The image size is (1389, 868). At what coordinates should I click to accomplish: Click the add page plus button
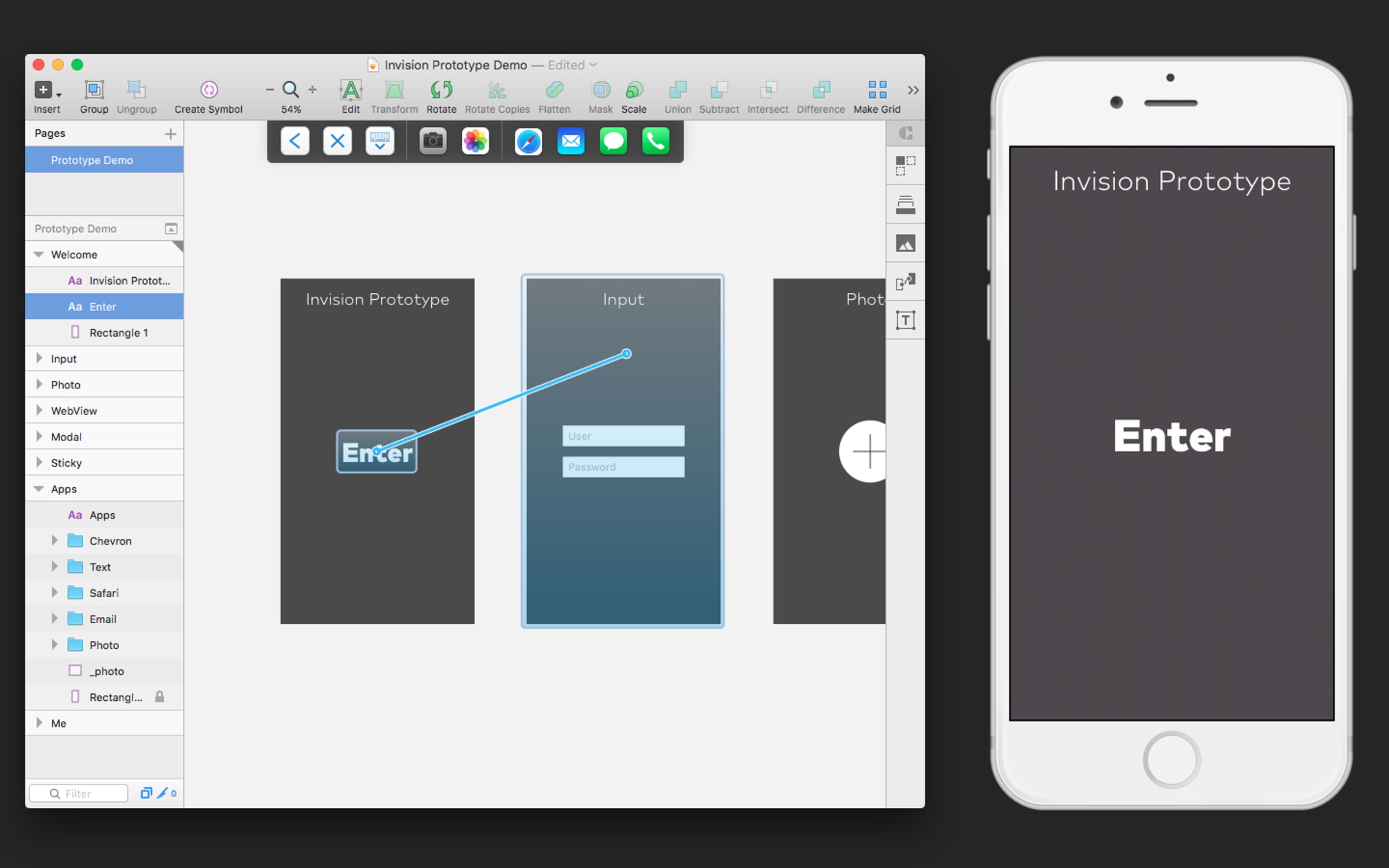click(170, 134)
